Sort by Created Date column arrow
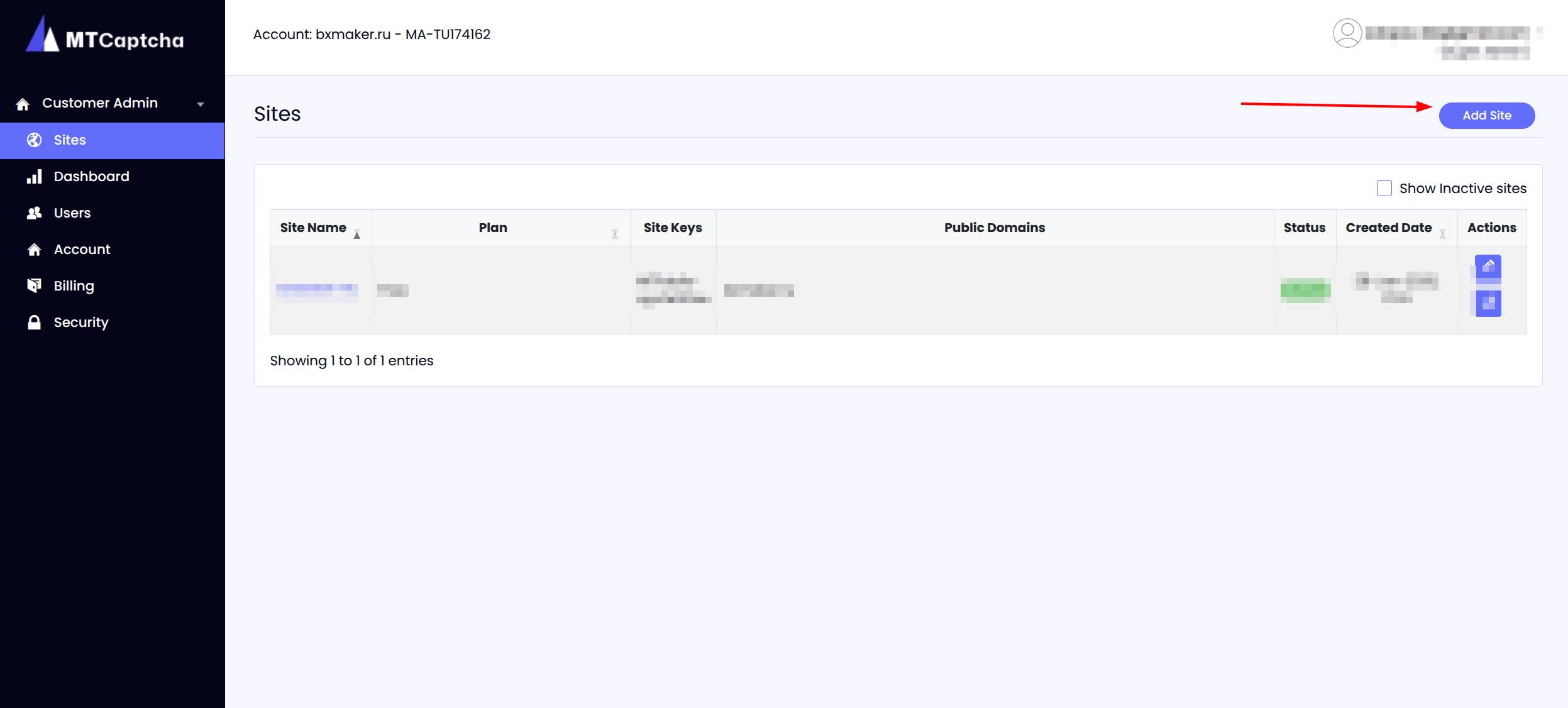This screenshot has width=1568, height=708. tap(1442, 234)
